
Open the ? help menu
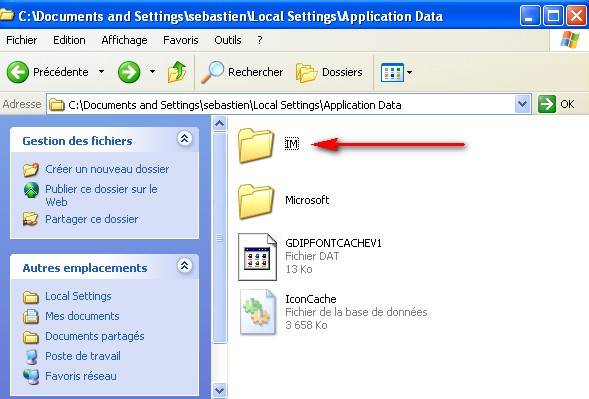[x=260, y=40]
